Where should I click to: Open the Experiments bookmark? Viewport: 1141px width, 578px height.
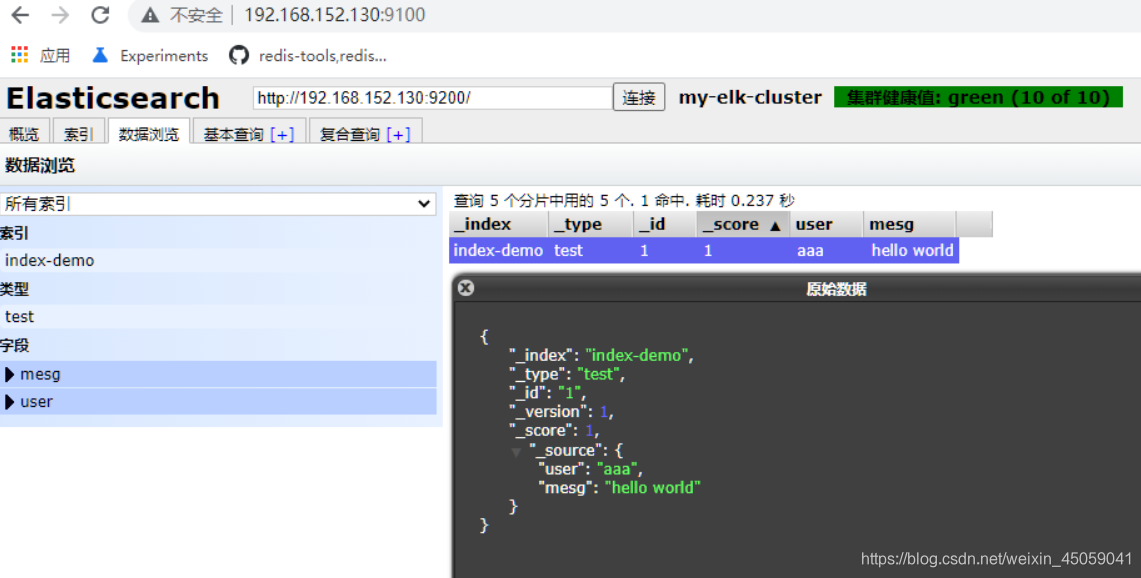[151, 55]
